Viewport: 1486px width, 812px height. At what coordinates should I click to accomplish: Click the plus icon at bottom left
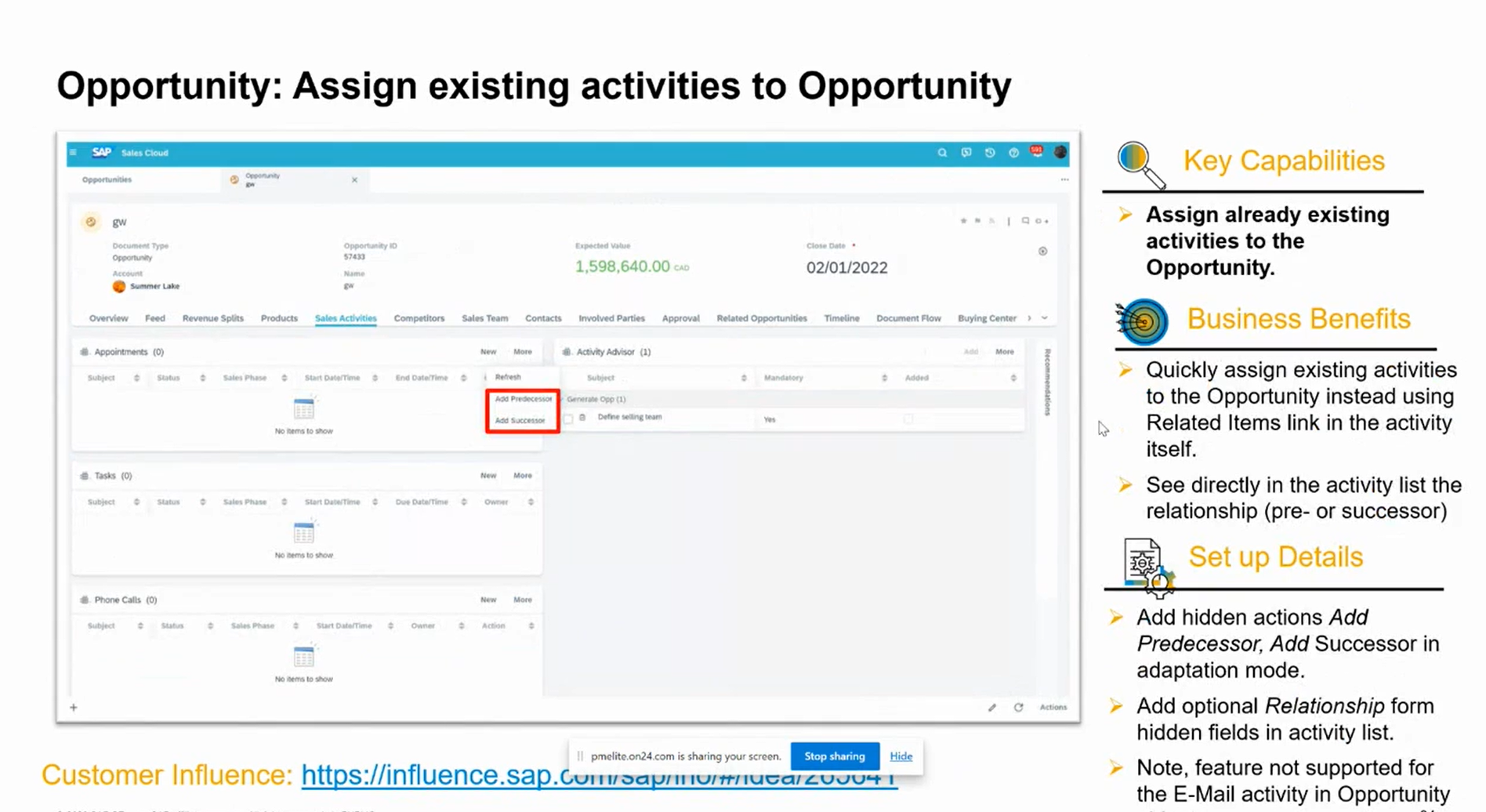(74, 707)
